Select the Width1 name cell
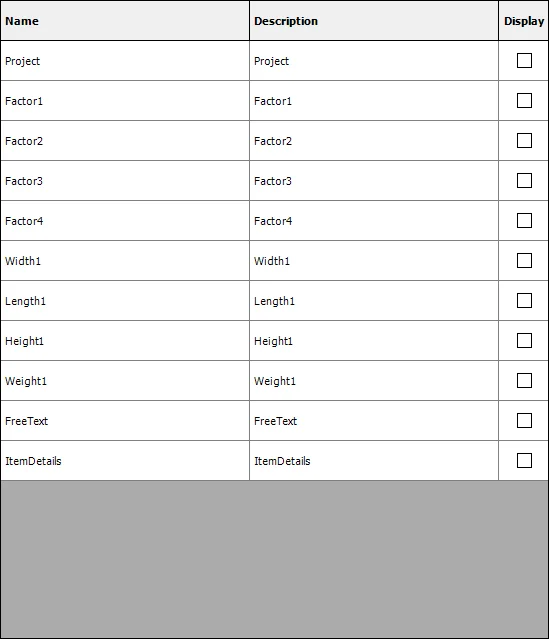 point(125,260)
